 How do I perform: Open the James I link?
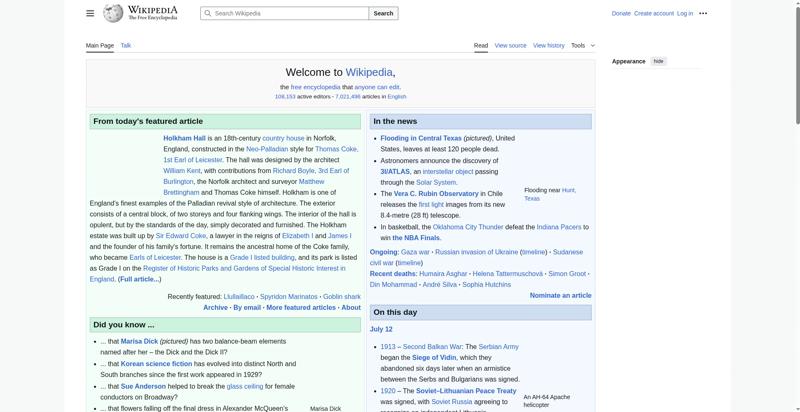[339, 236]
